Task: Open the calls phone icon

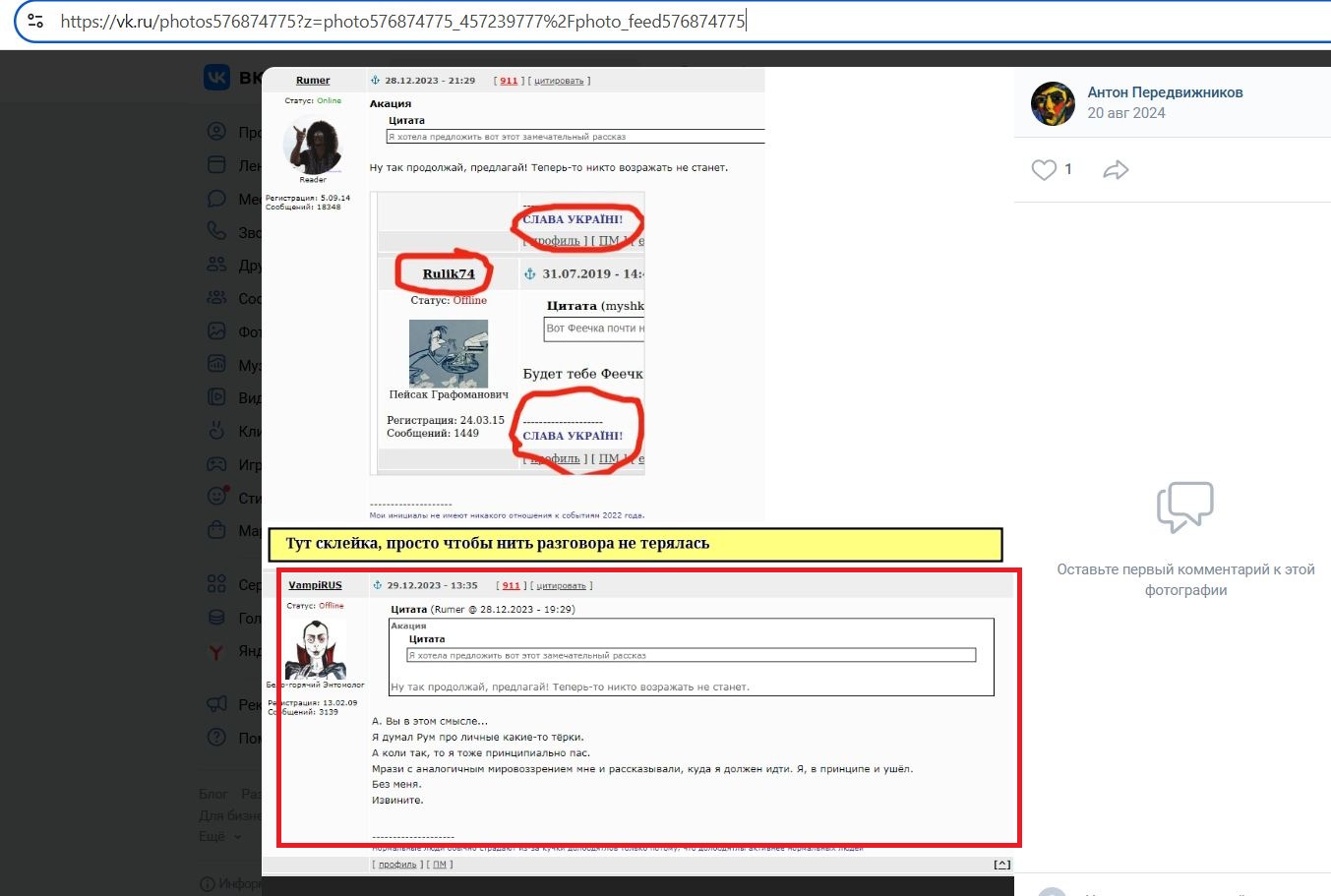Action: click(217, 232)
